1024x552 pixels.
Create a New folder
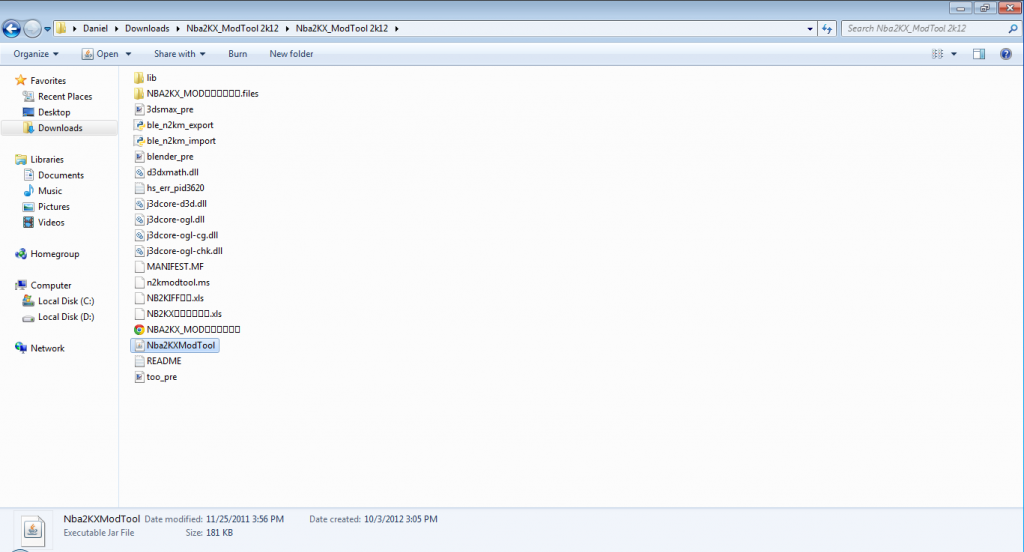(291, 54)
